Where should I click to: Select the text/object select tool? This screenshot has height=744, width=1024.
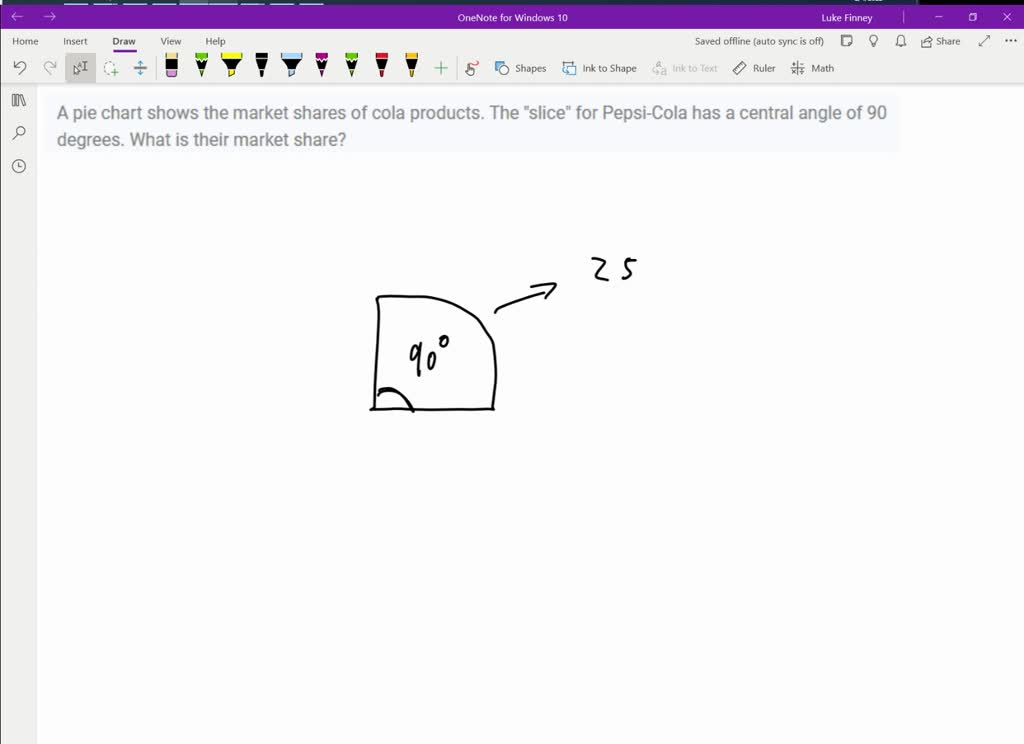80,67
